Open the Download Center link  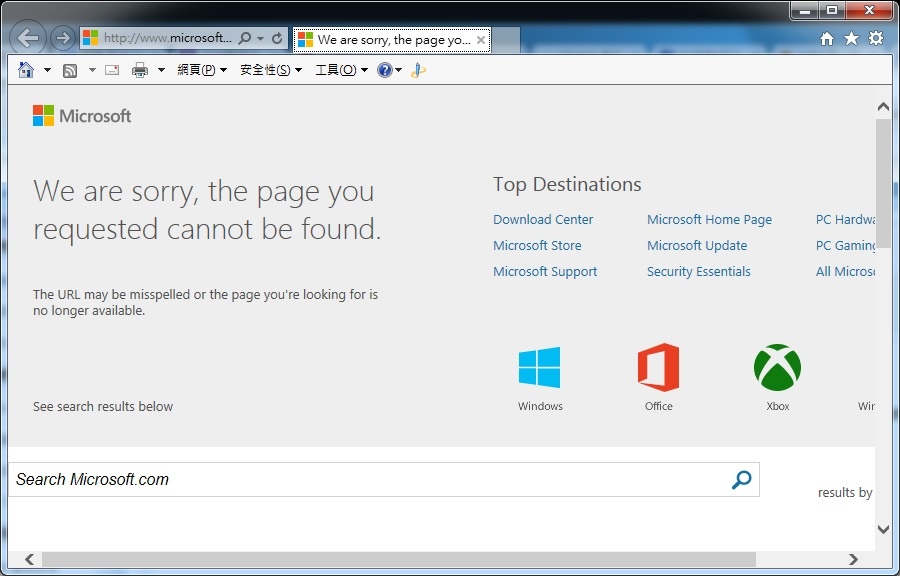pyautogui.click(x=543, y=219)
